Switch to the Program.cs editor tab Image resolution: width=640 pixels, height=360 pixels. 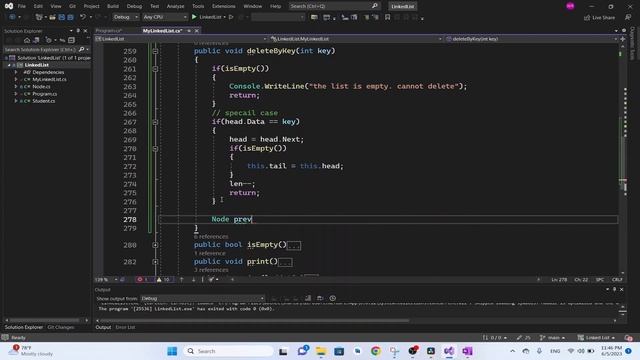click(109, 31)
